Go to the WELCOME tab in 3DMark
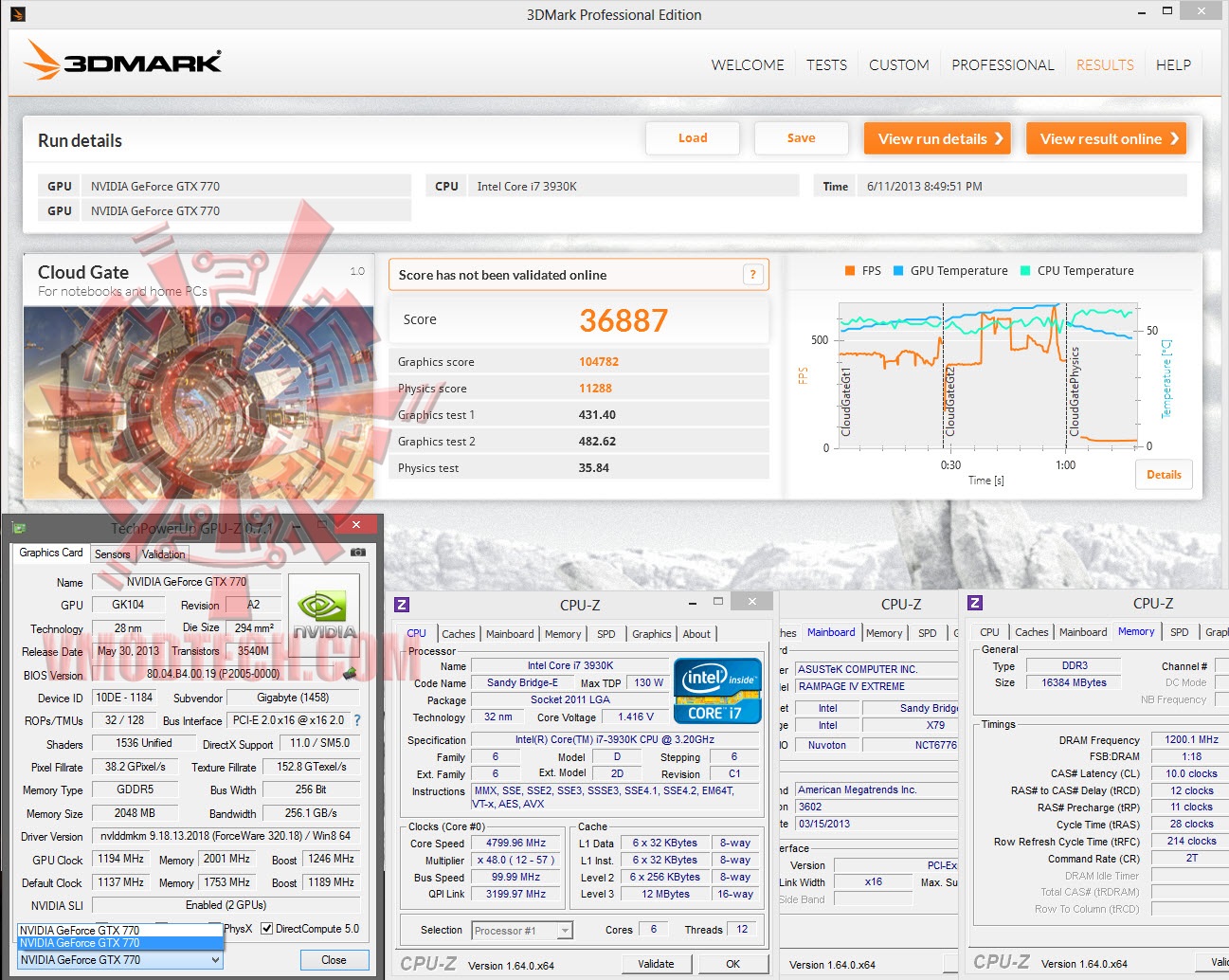1229x980 pixels. (x=748, y=65)
